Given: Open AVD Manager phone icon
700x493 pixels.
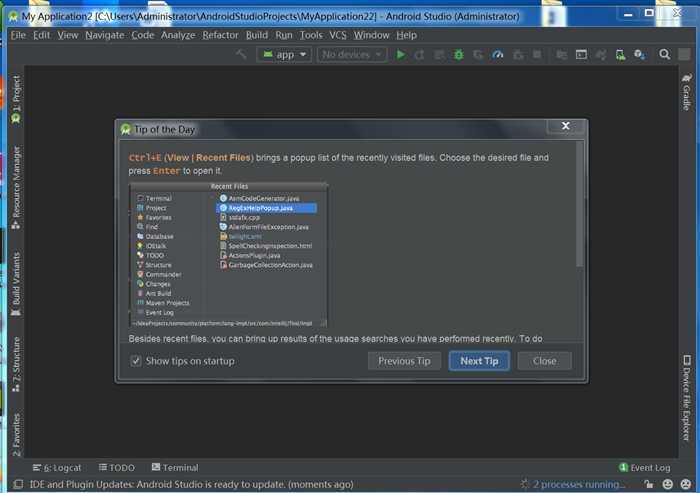Looking at the screenshot, I should 620,55.
